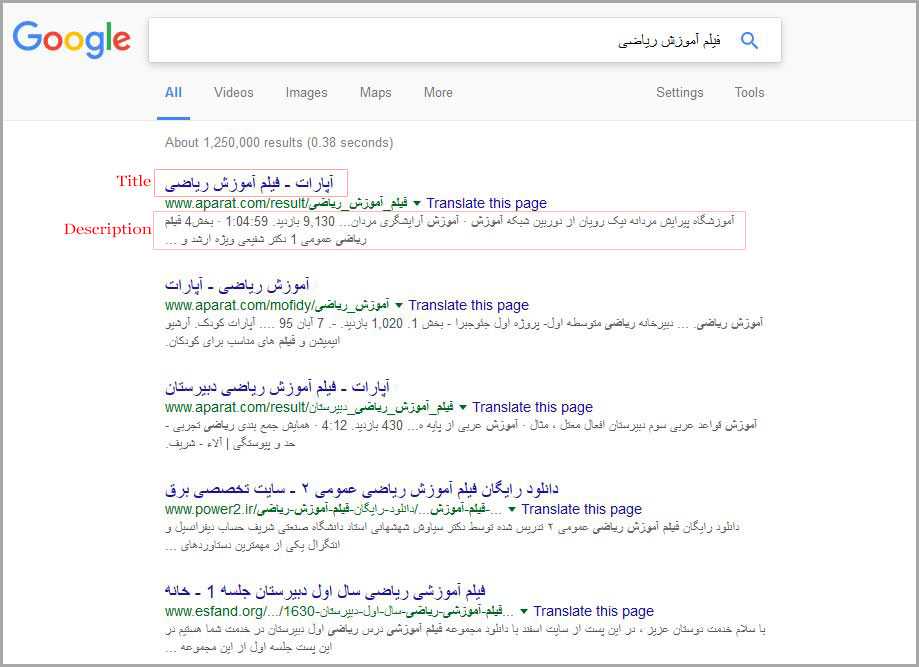The width and height of the screenshot is (919, 667).
Task: Click Translate this page for power2.ir result
Action: (581, 509)
